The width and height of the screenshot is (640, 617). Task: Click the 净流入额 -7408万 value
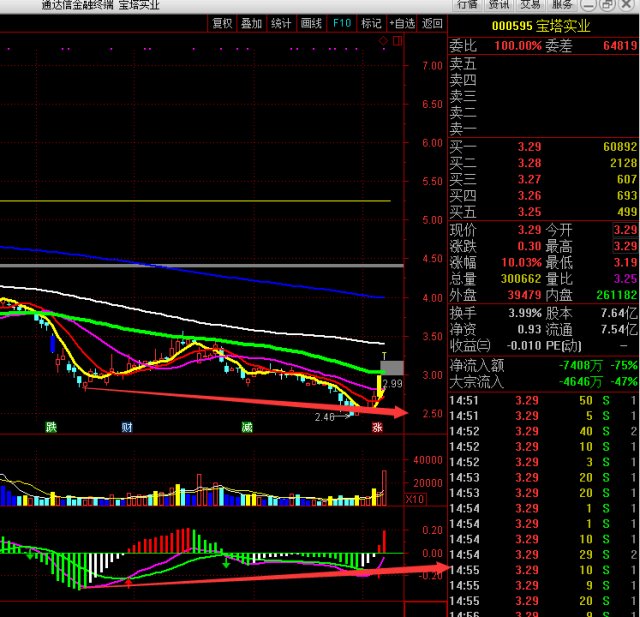tap(580, 366)
